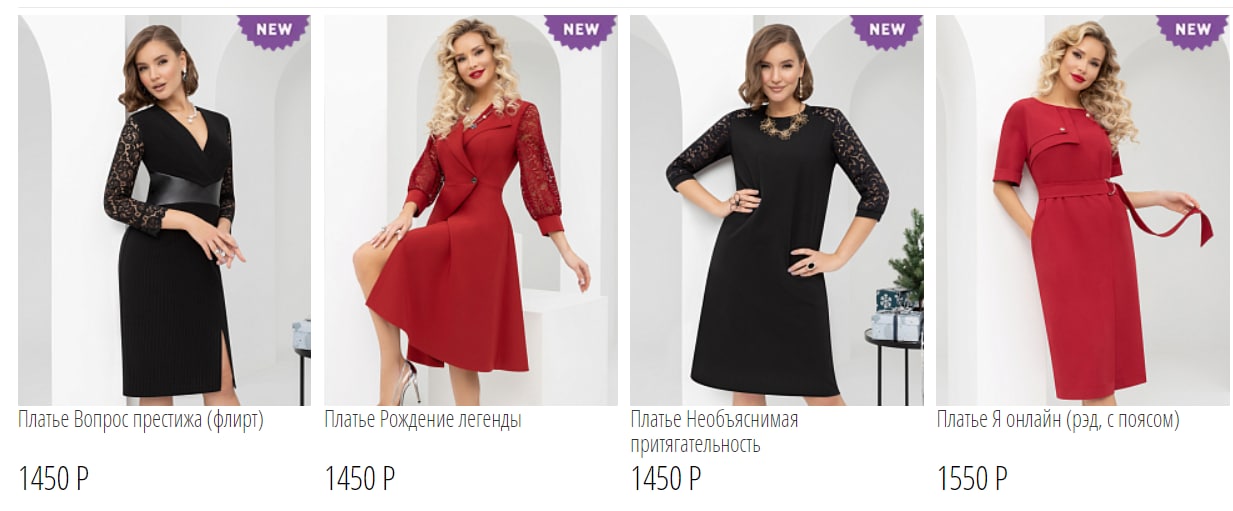1233x511 pixels.
Task: Click the 1450 Р price under Рождение легенды
Action: (x=360, y=479)
